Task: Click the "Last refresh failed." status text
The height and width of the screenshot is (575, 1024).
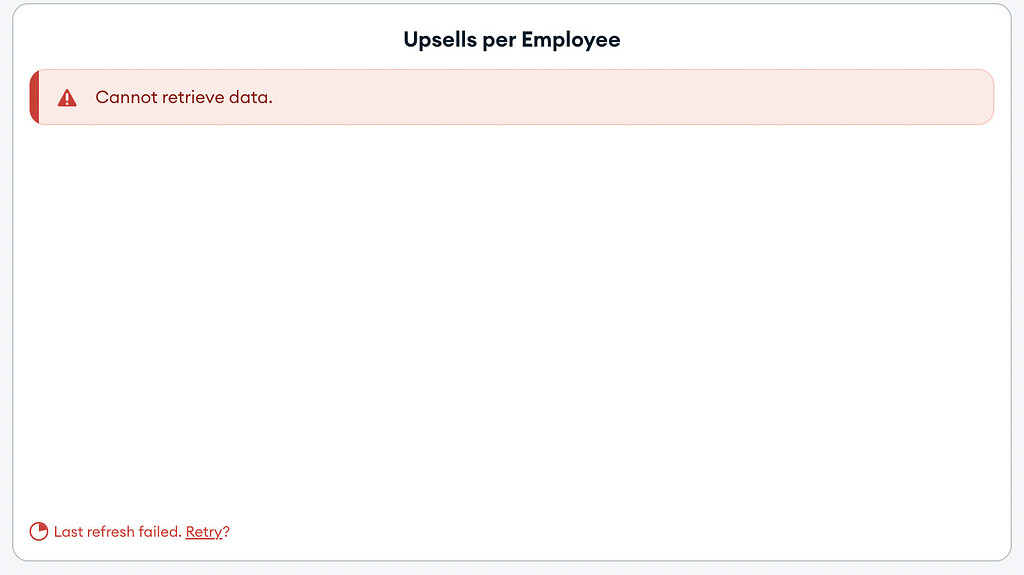Action: tap(118, 532)
